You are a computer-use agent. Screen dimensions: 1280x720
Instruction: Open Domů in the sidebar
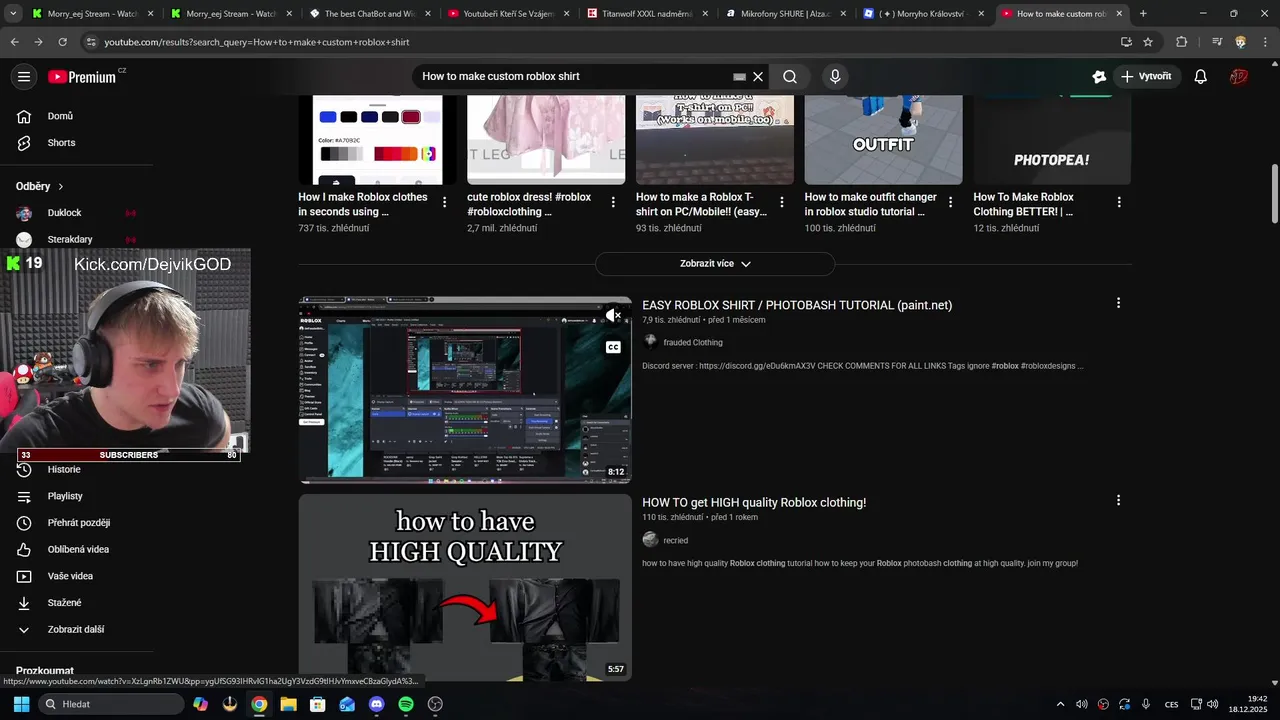click(x=60, y=116)
